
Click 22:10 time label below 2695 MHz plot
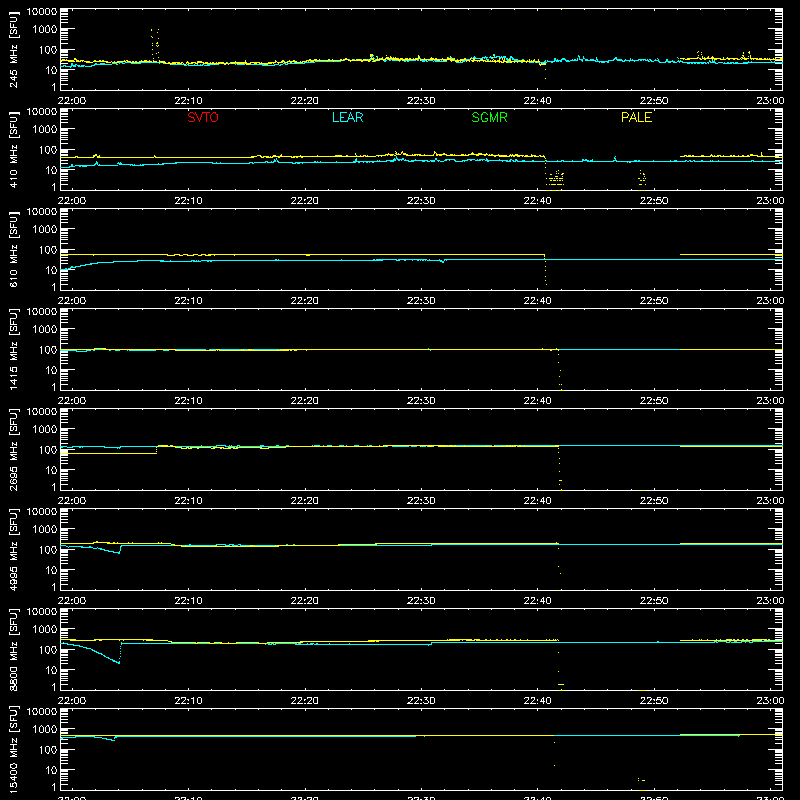click(188, 501)
